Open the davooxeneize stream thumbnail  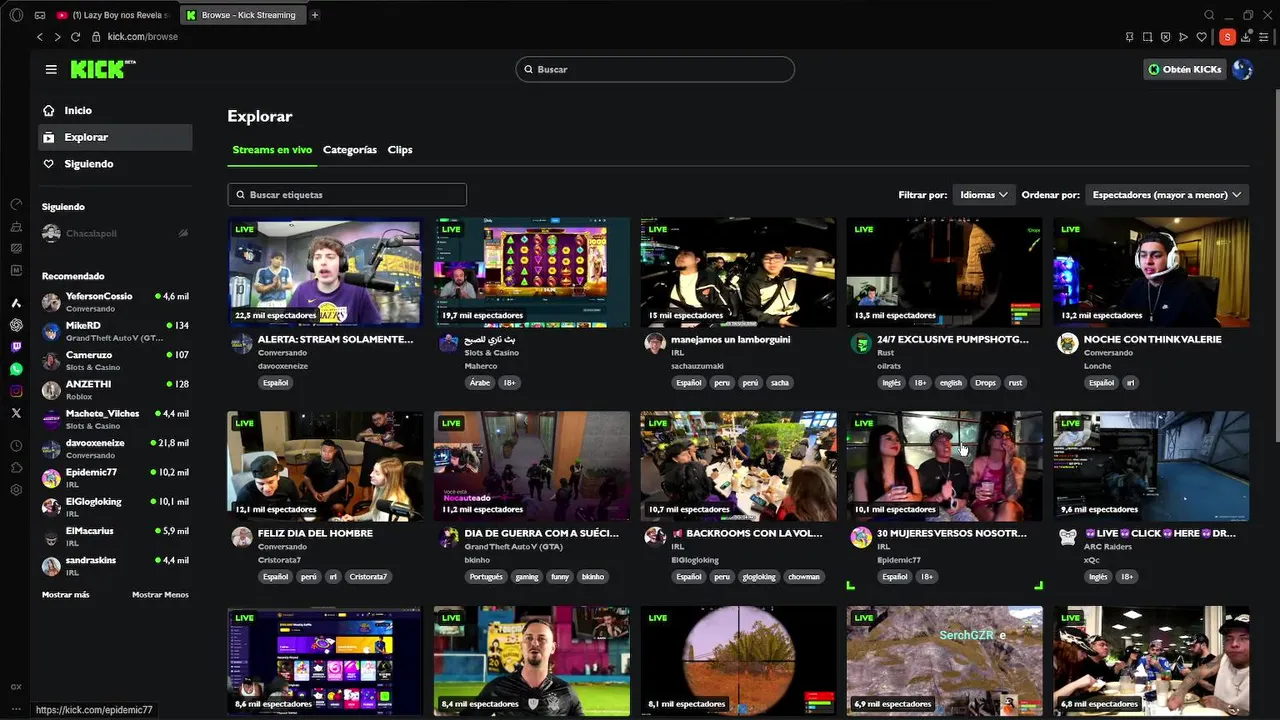[325, 272]
